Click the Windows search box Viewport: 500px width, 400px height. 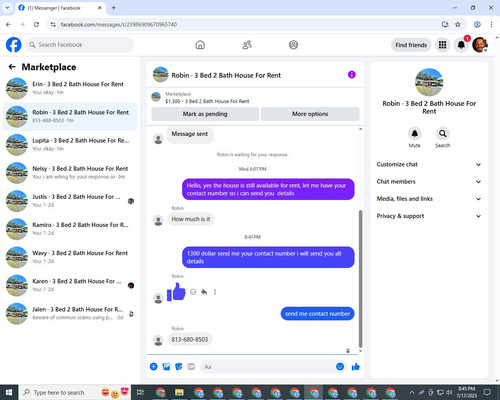pyautogui.click(x=75, y=392)
